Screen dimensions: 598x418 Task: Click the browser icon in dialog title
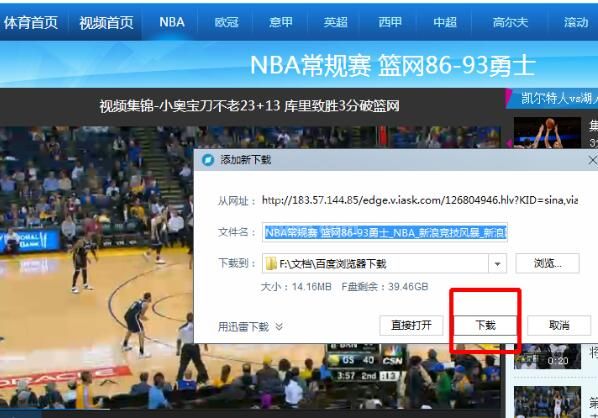pos(208,159)
